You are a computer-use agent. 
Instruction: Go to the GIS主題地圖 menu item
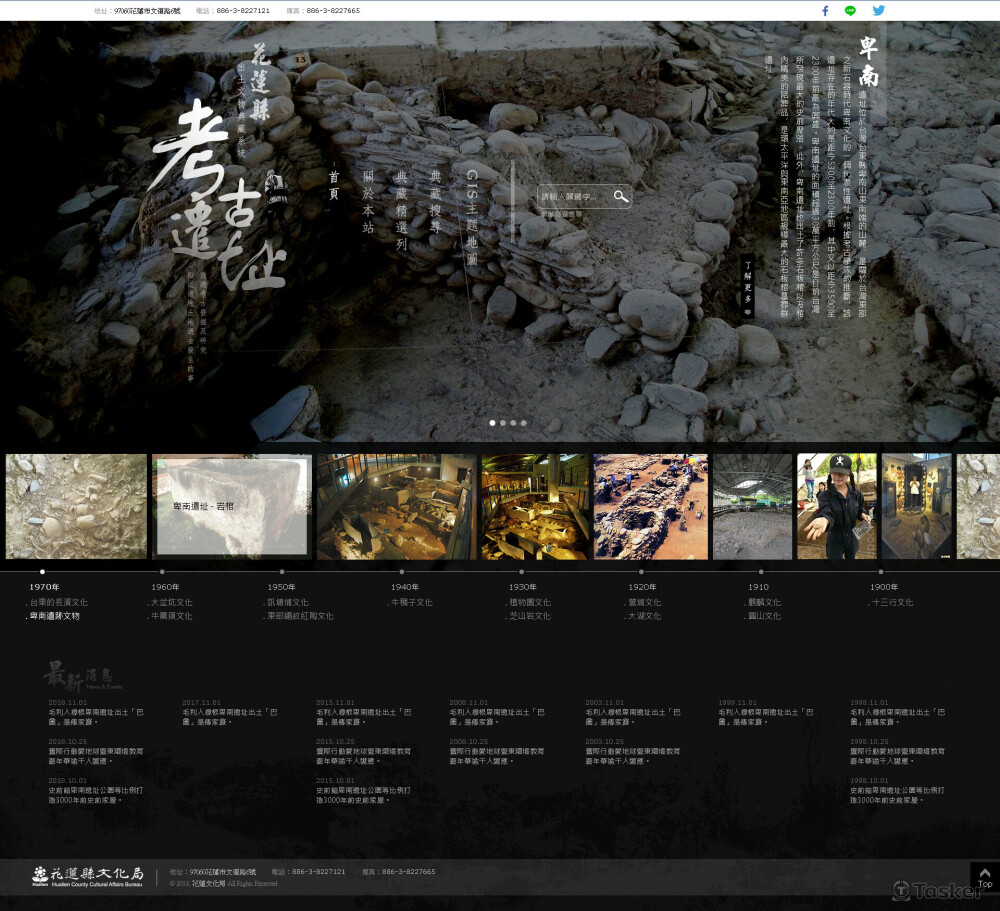point(472,218)
